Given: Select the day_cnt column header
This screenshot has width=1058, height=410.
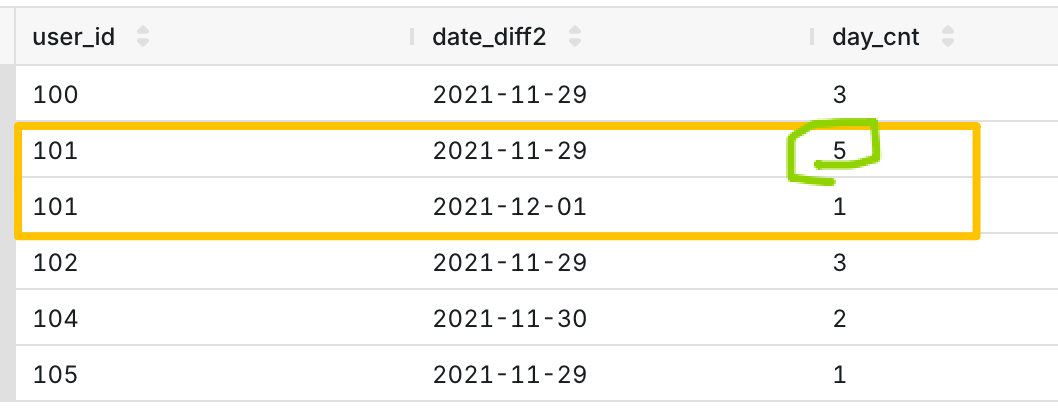Looking at the screenshot, I should 876,38.
